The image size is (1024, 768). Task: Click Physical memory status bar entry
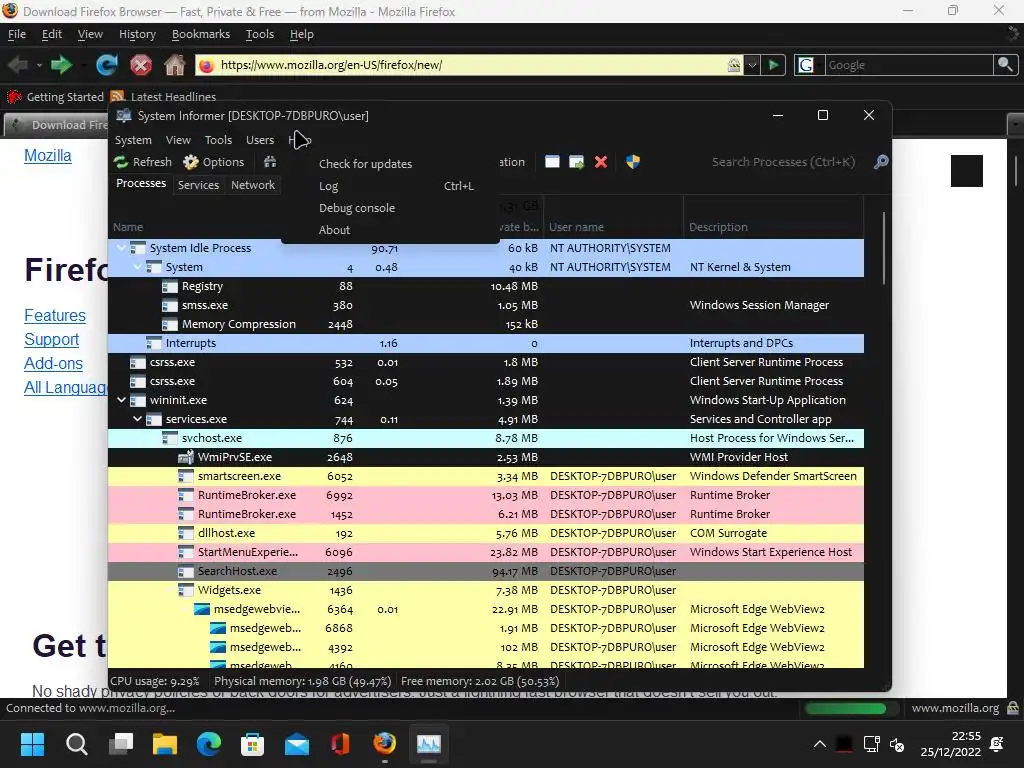302,681
